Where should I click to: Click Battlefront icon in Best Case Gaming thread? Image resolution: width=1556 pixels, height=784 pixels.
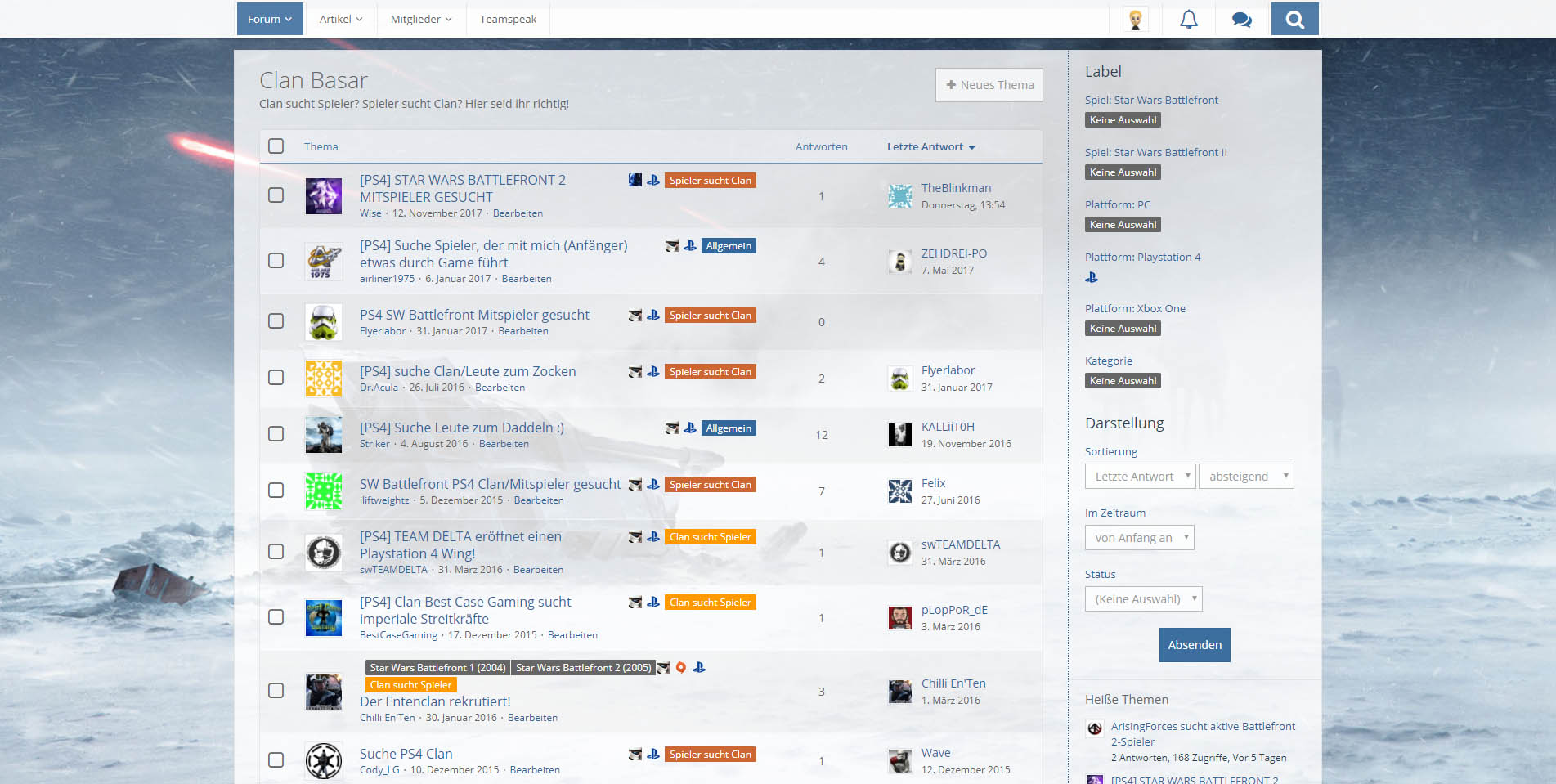[x=635, y=602]
